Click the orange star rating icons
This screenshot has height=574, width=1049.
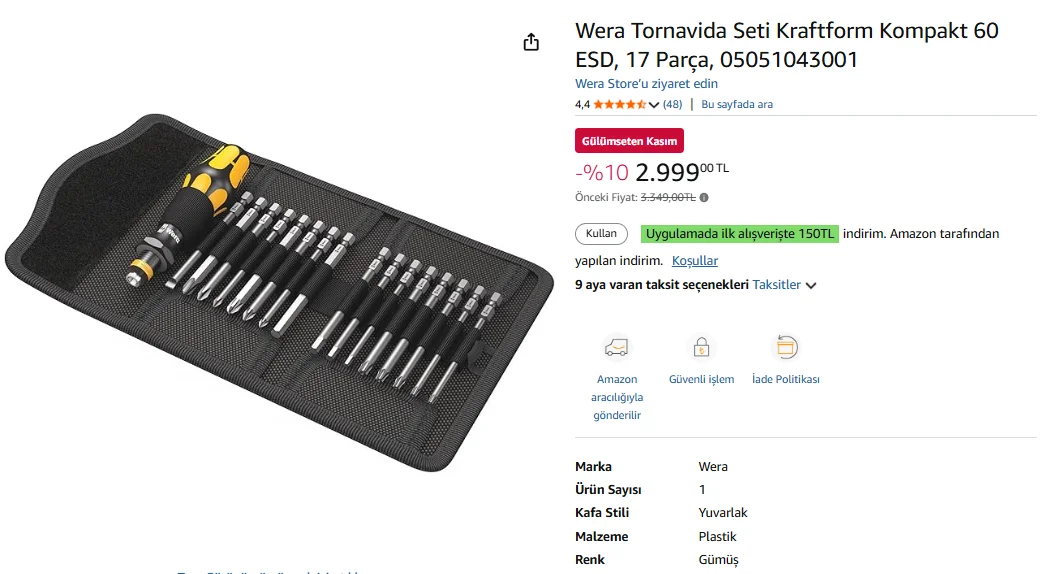619,104
